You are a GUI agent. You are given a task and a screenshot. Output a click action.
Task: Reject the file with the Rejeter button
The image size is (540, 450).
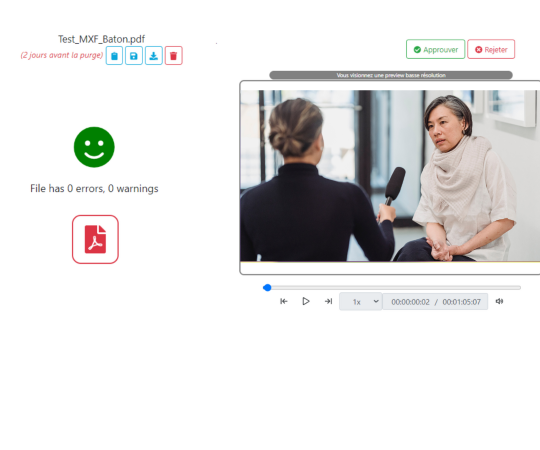tap(491, 49)
